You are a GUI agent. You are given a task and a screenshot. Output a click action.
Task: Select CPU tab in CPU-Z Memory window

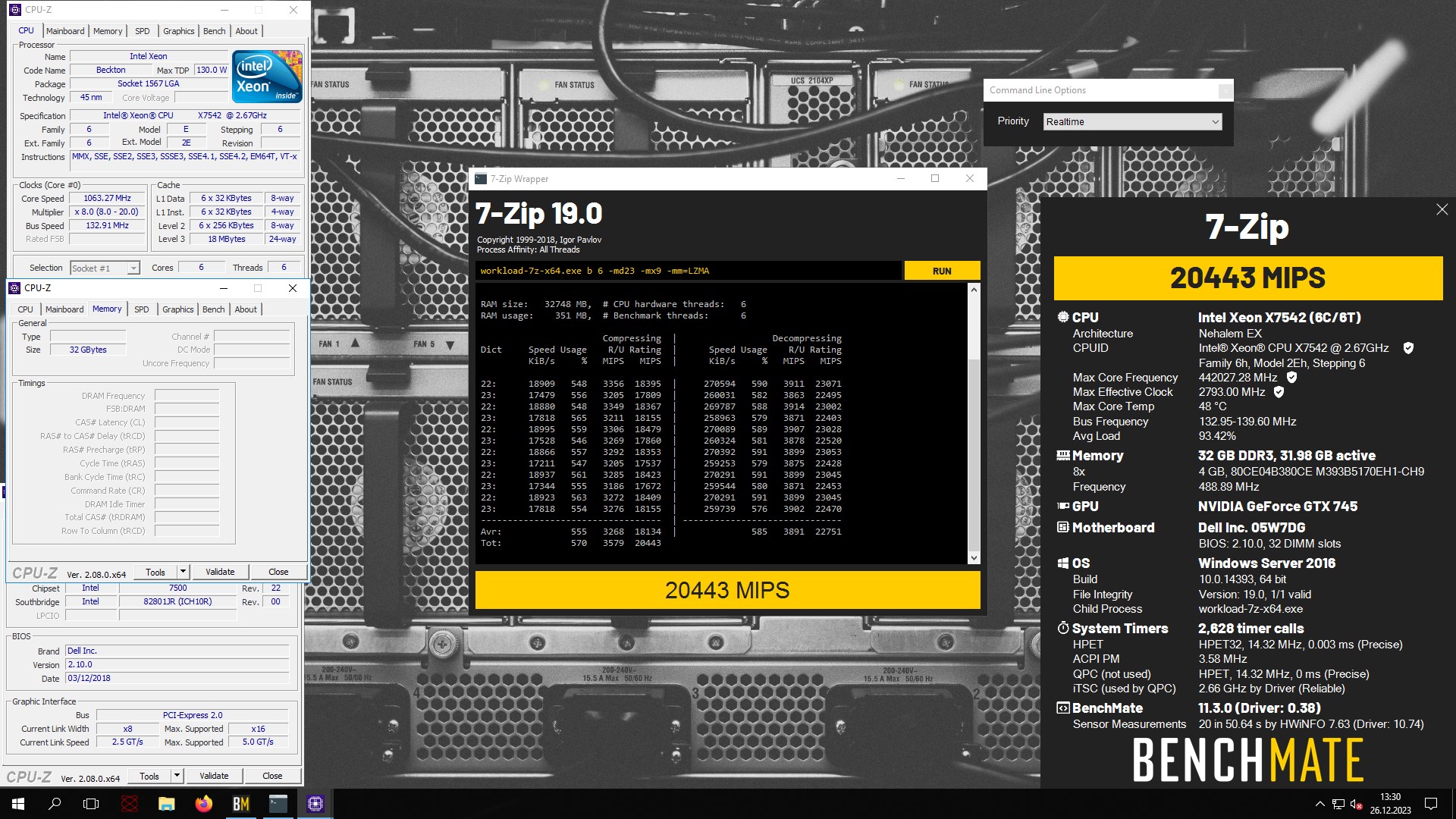pyautogui.click(x=25, y=309)
